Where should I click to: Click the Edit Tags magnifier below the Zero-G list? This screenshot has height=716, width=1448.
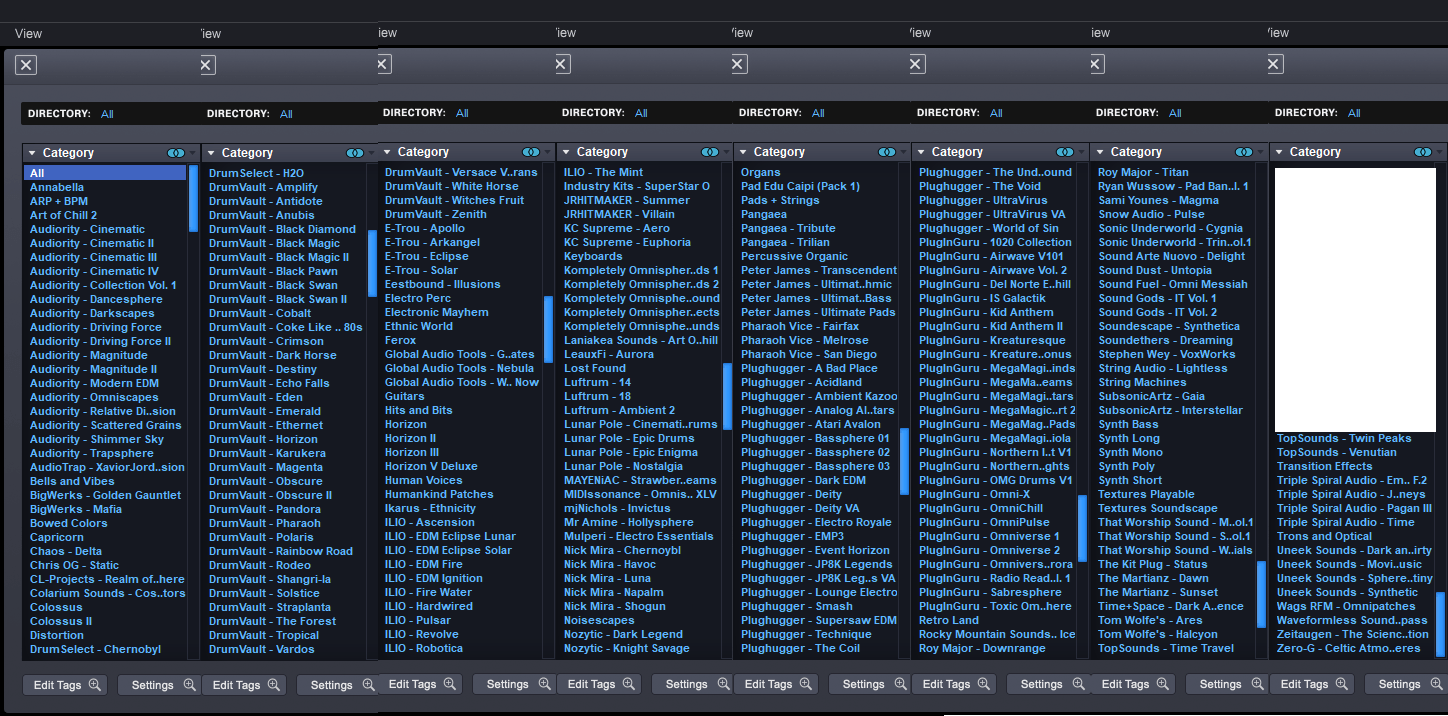pos(1341,684)
